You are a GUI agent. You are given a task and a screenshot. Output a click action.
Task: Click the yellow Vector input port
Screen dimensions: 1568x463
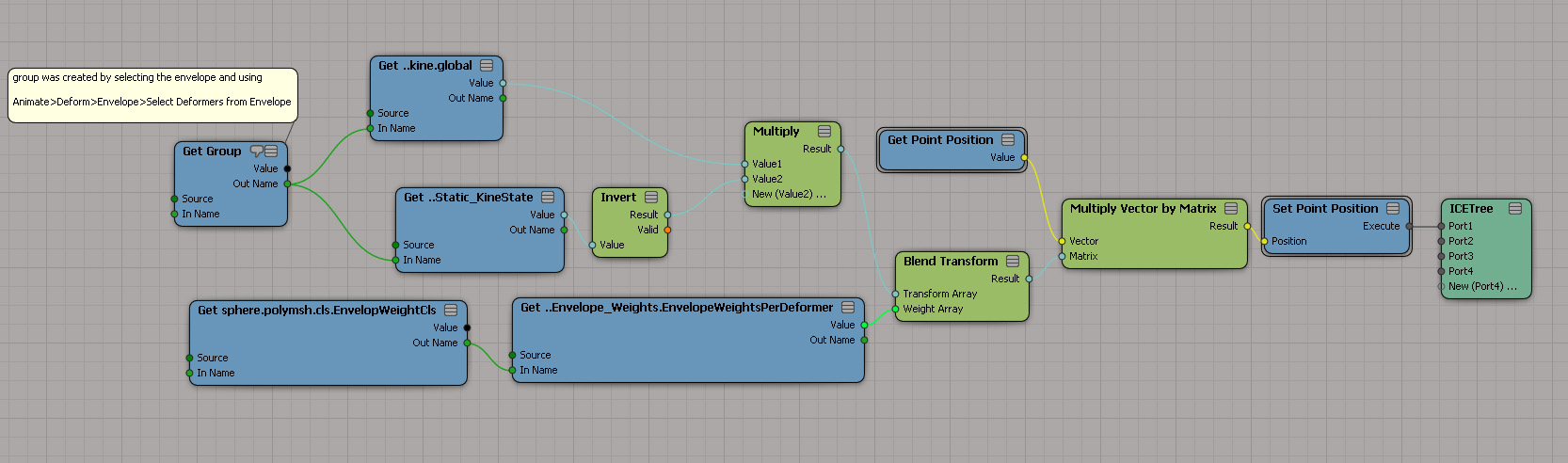[x=1062, y=241]
